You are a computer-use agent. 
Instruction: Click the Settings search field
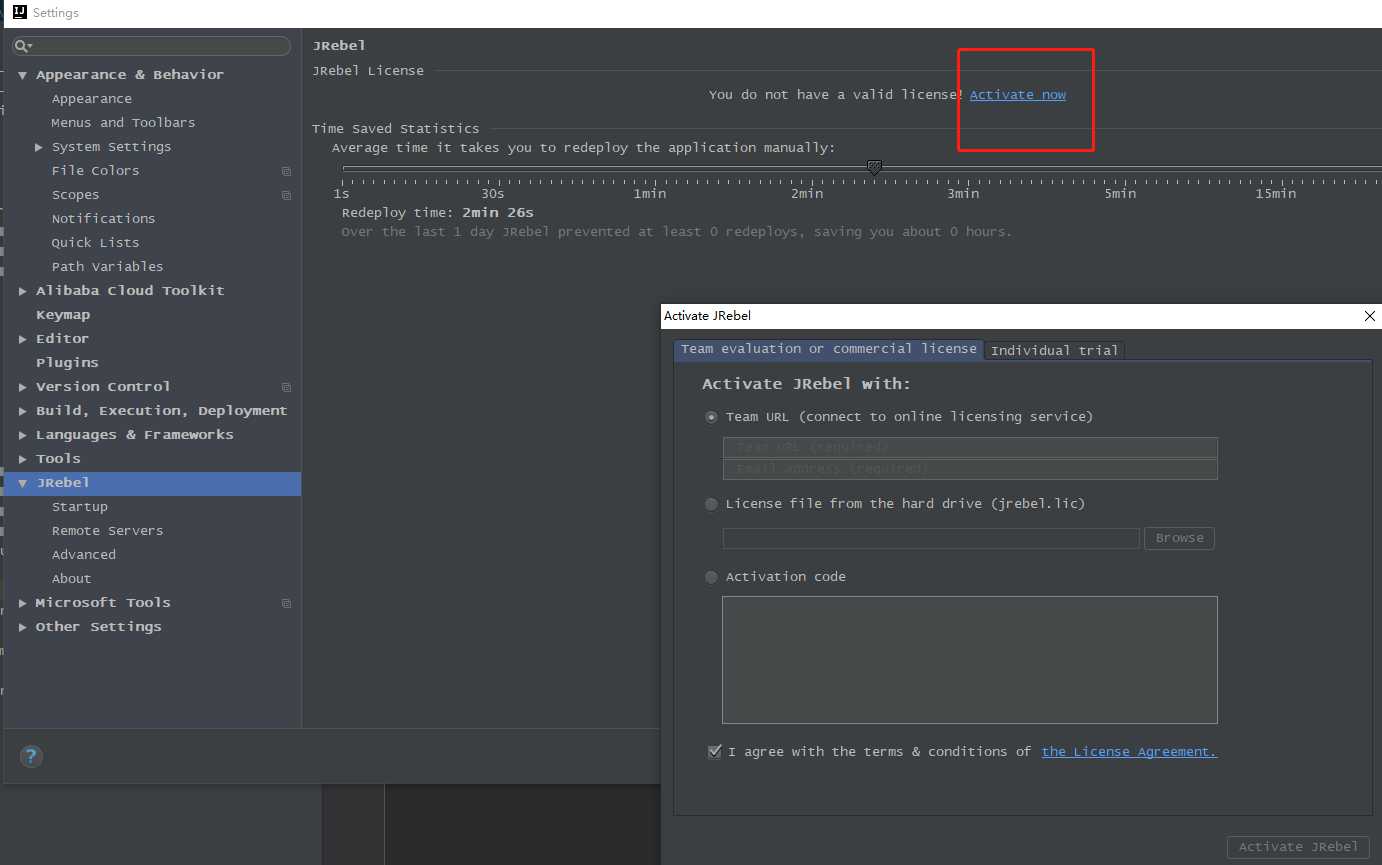152,46
